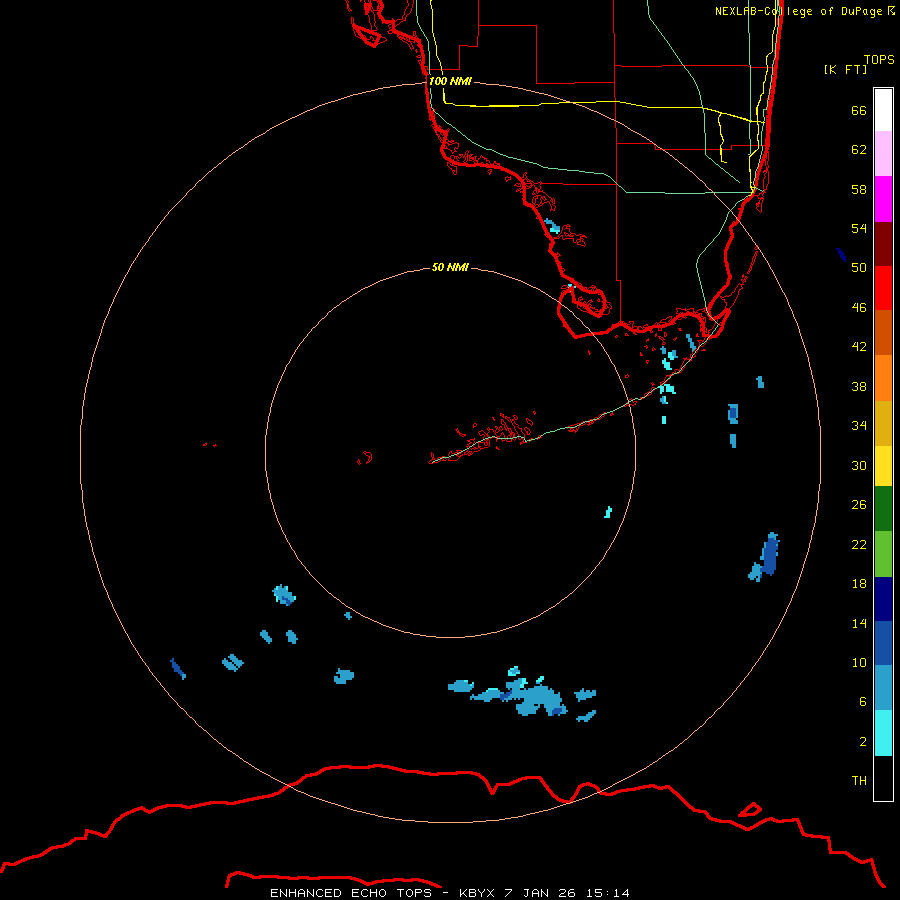The height and width of the screenshot is (900, 900).
Task: Click the 100 NMI range ring label
Action: [451, 81]
